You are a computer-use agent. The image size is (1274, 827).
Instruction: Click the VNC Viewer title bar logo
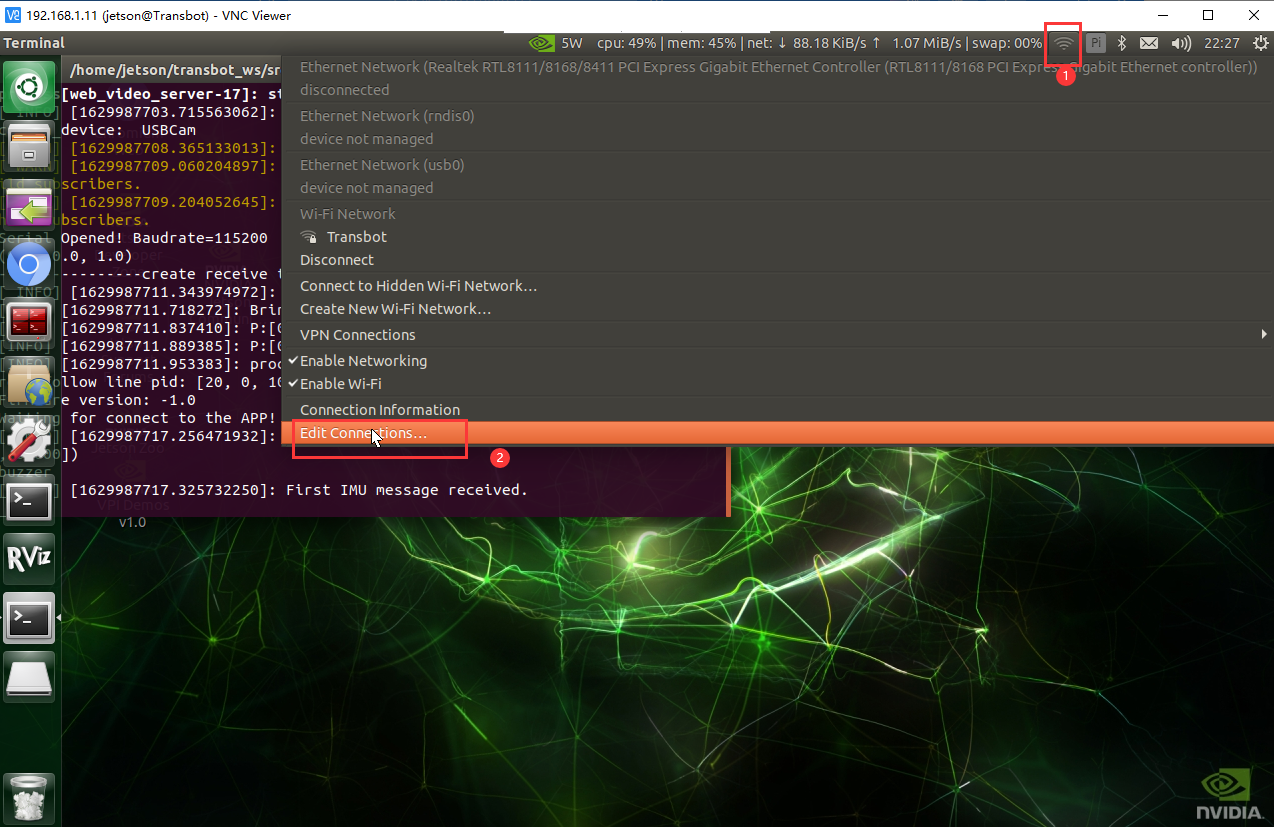point(13,15)
